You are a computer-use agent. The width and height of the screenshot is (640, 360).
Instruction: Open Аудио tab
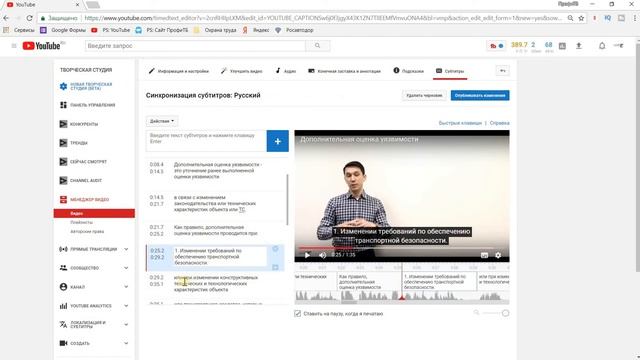click(x=286, y=71)
